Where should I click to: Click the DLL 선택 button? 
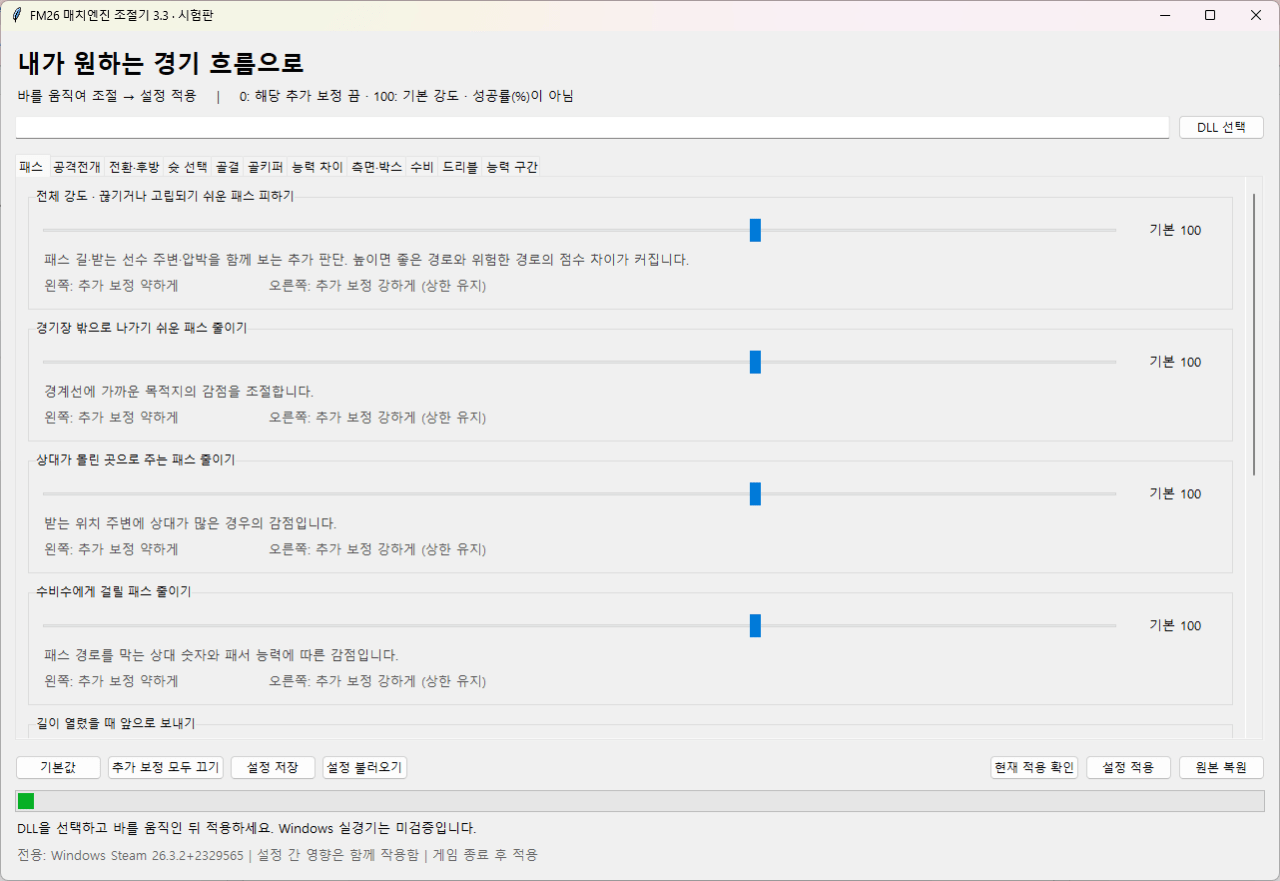1221,127
